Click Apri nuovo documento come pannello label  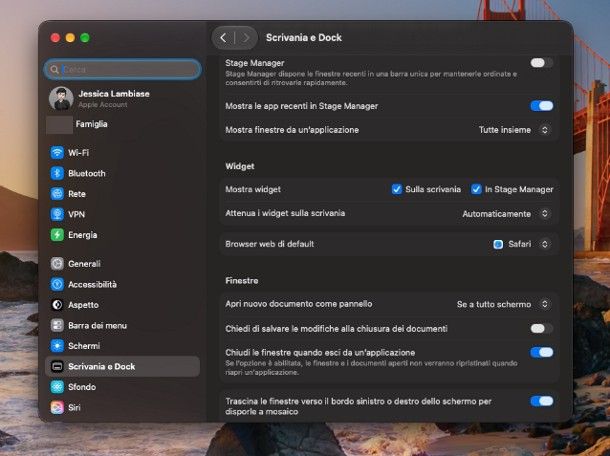[x=299, y=304]
